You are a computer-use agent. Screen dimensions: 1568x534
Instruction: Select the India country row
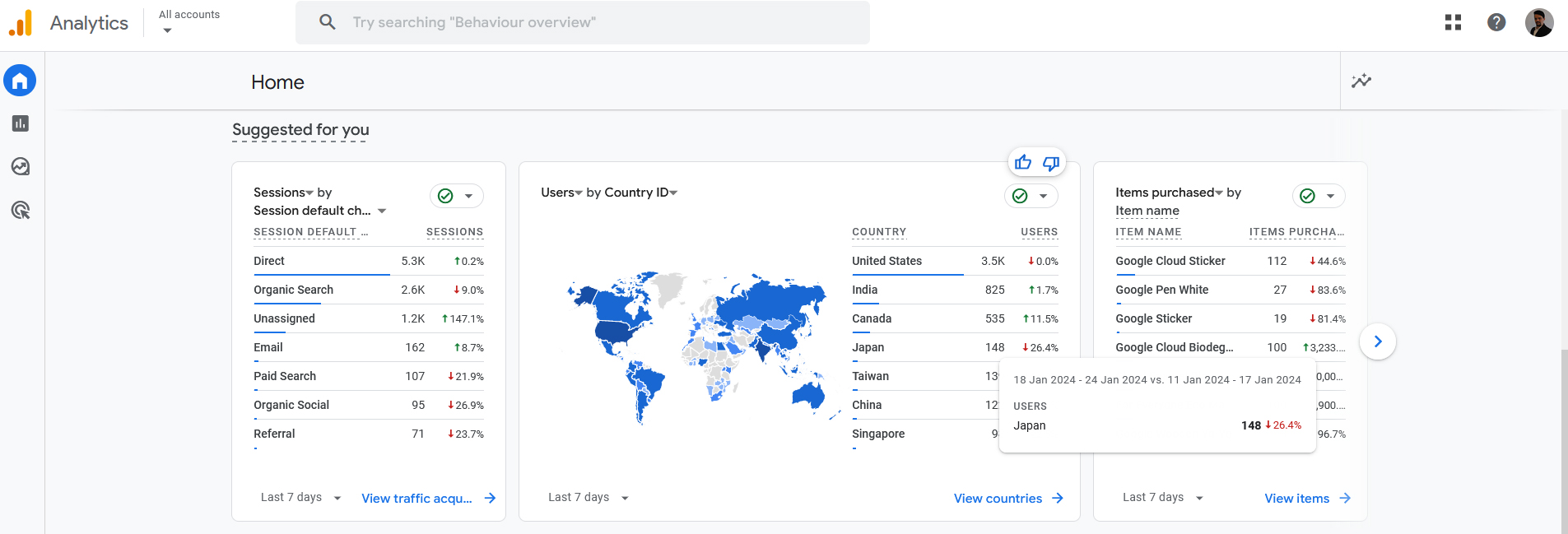pos(955,290)
